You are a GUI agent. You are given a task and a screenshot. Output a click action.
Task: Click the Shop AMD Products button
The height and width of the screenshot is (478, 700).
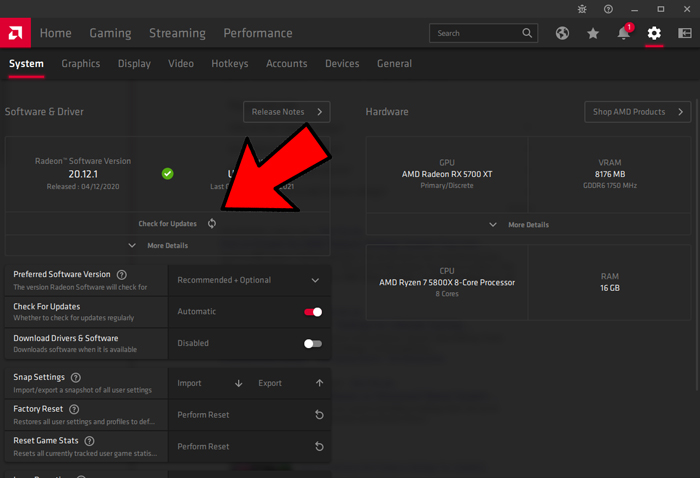point(637,112)
